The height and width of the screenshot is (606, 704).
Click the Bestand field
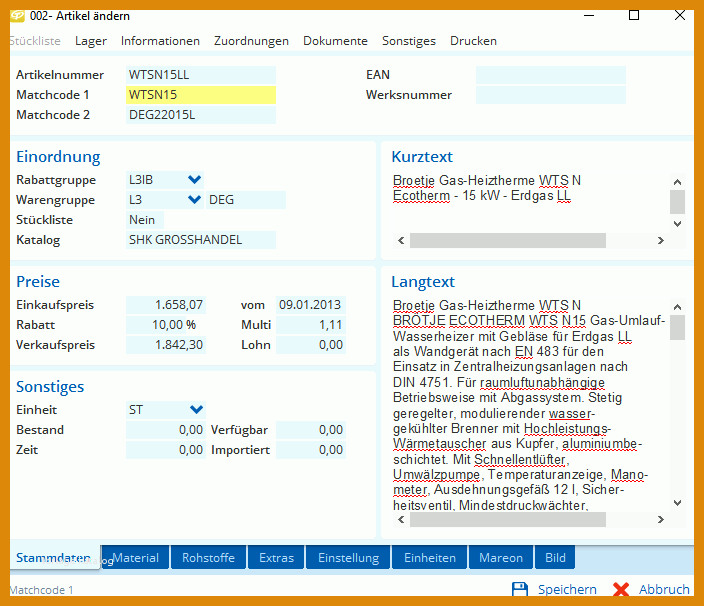pyautogui.click(x=166, y=430)
